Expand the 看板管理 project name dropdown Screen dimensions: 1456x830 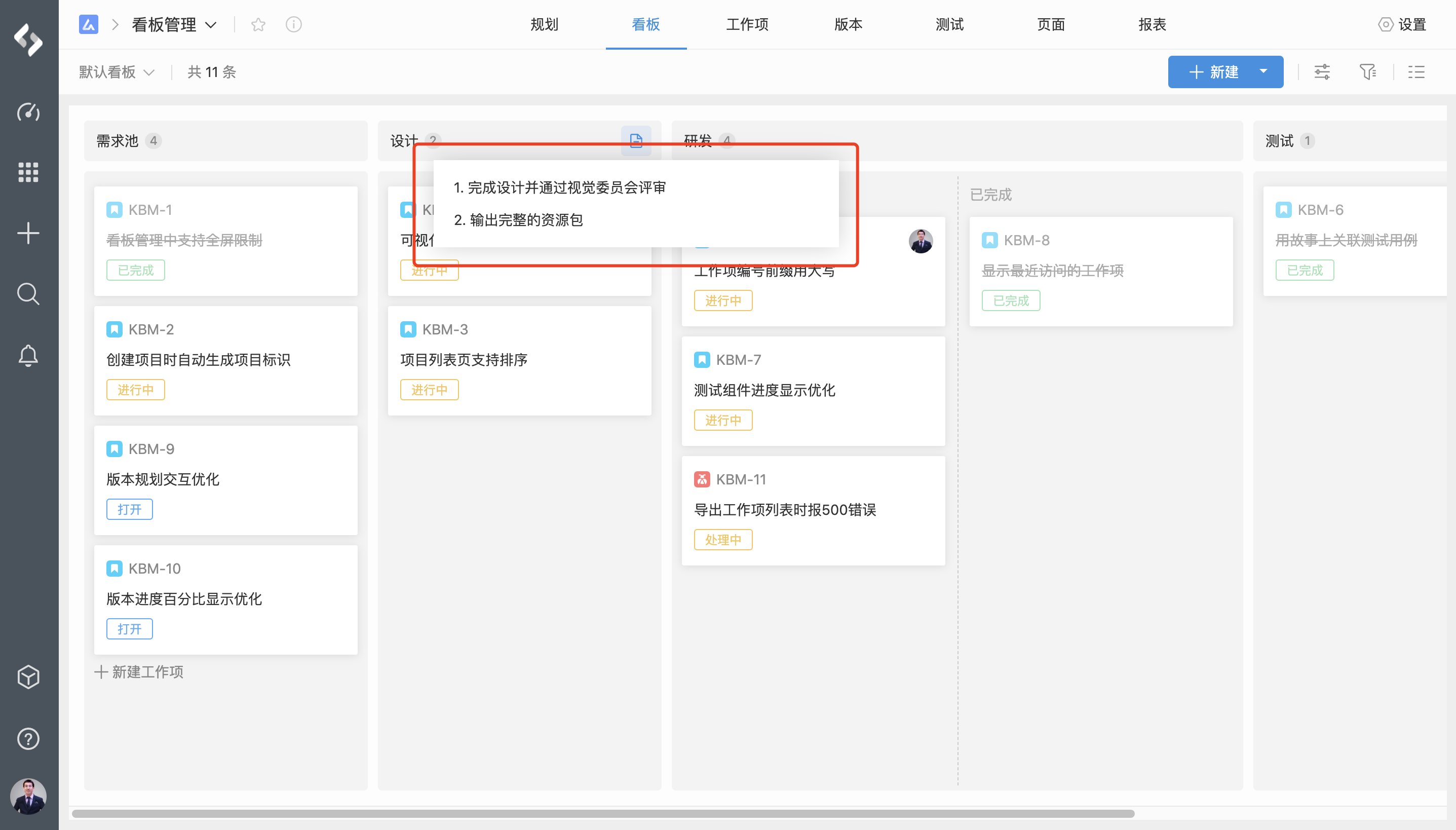point(174,24)
